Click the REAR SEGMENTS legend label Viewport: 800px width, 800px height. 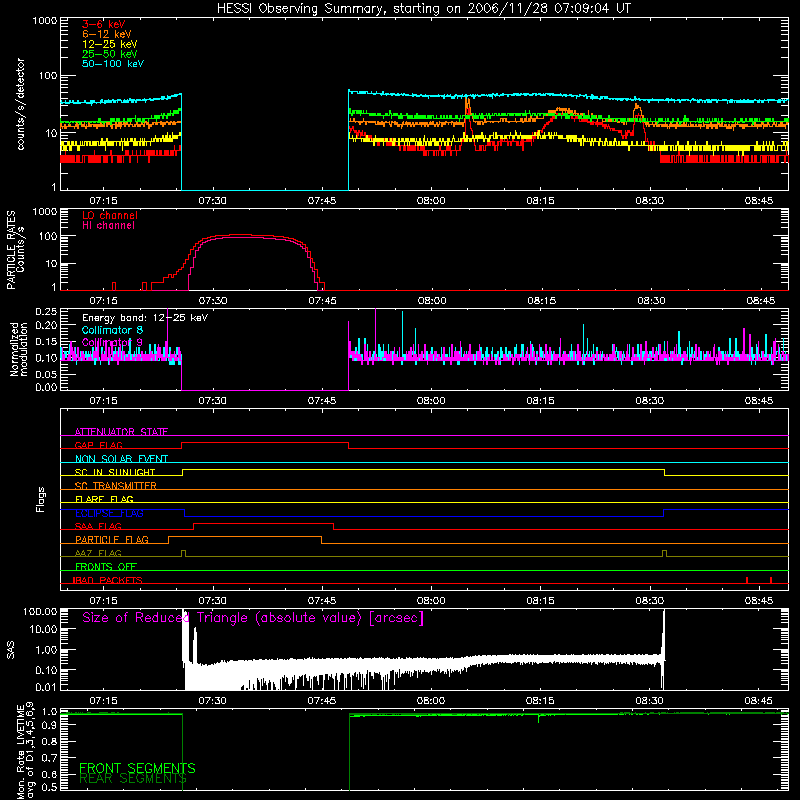tap(133, 779)
